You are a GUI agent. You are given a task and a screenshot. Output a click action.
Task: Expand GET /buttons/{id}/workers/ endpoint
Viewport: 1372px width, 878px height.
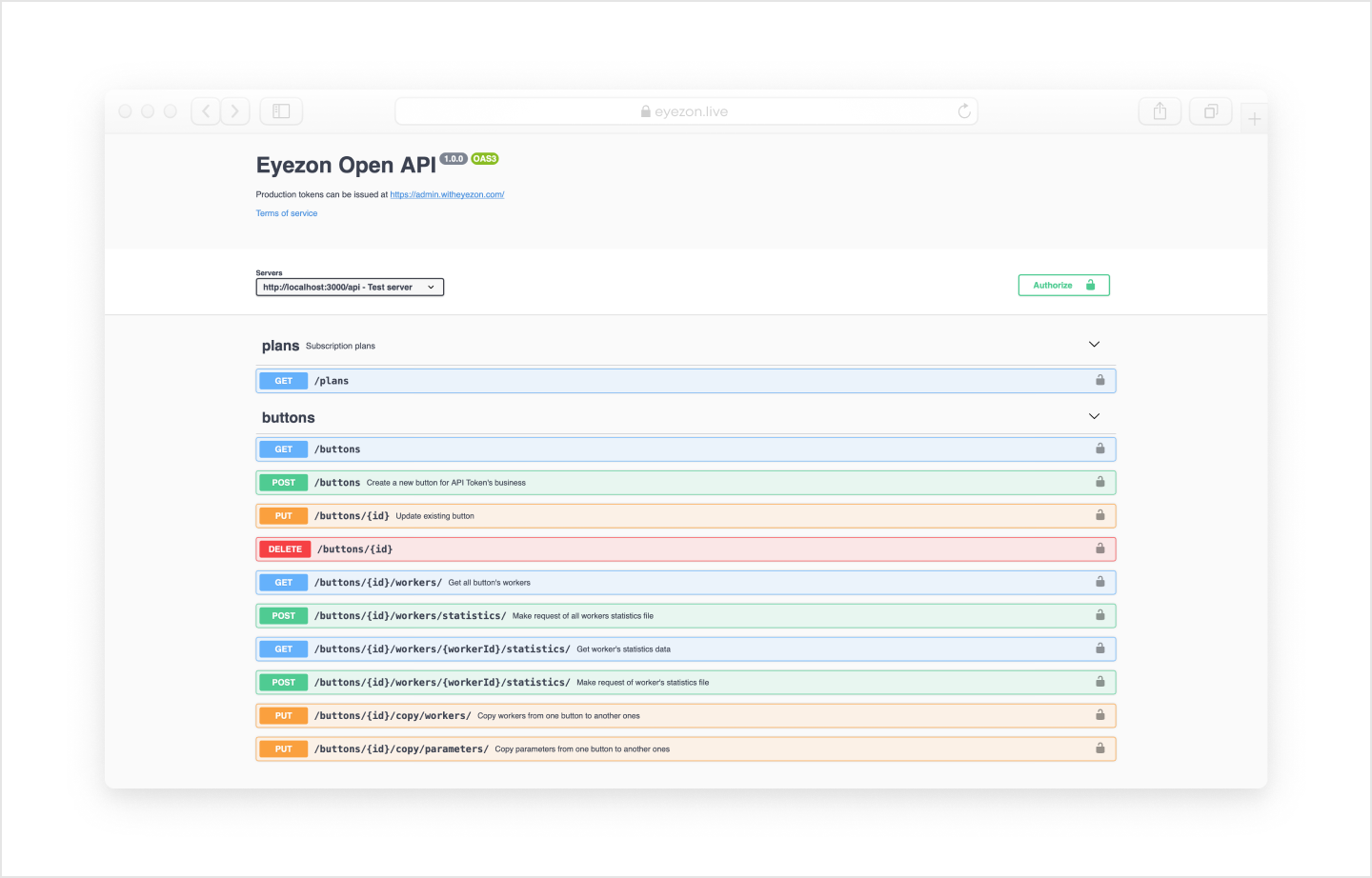click(x=667, y=583)
